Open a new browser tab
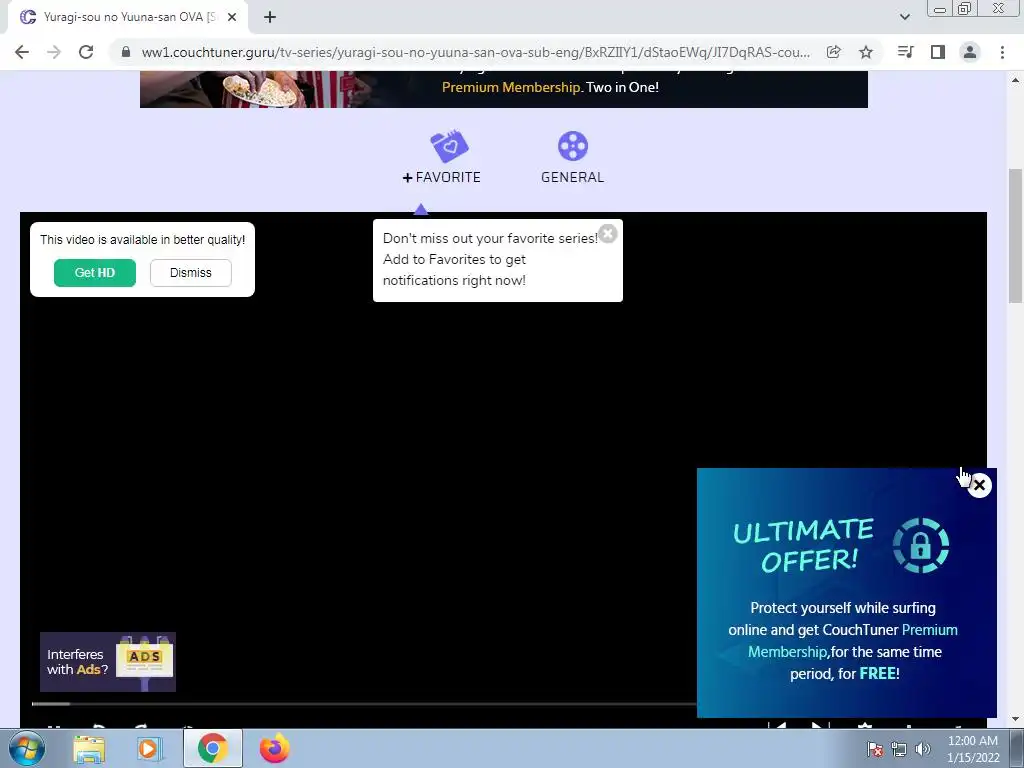The width and height of the screenshot is (1024, 768). pyautogui.click(x=270, y=17)
